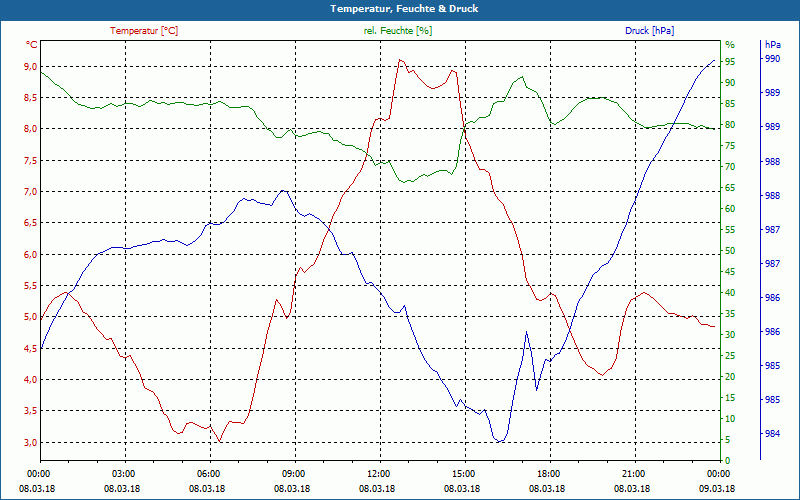Click the "55" humidity axis value

[x=730, y=230]
